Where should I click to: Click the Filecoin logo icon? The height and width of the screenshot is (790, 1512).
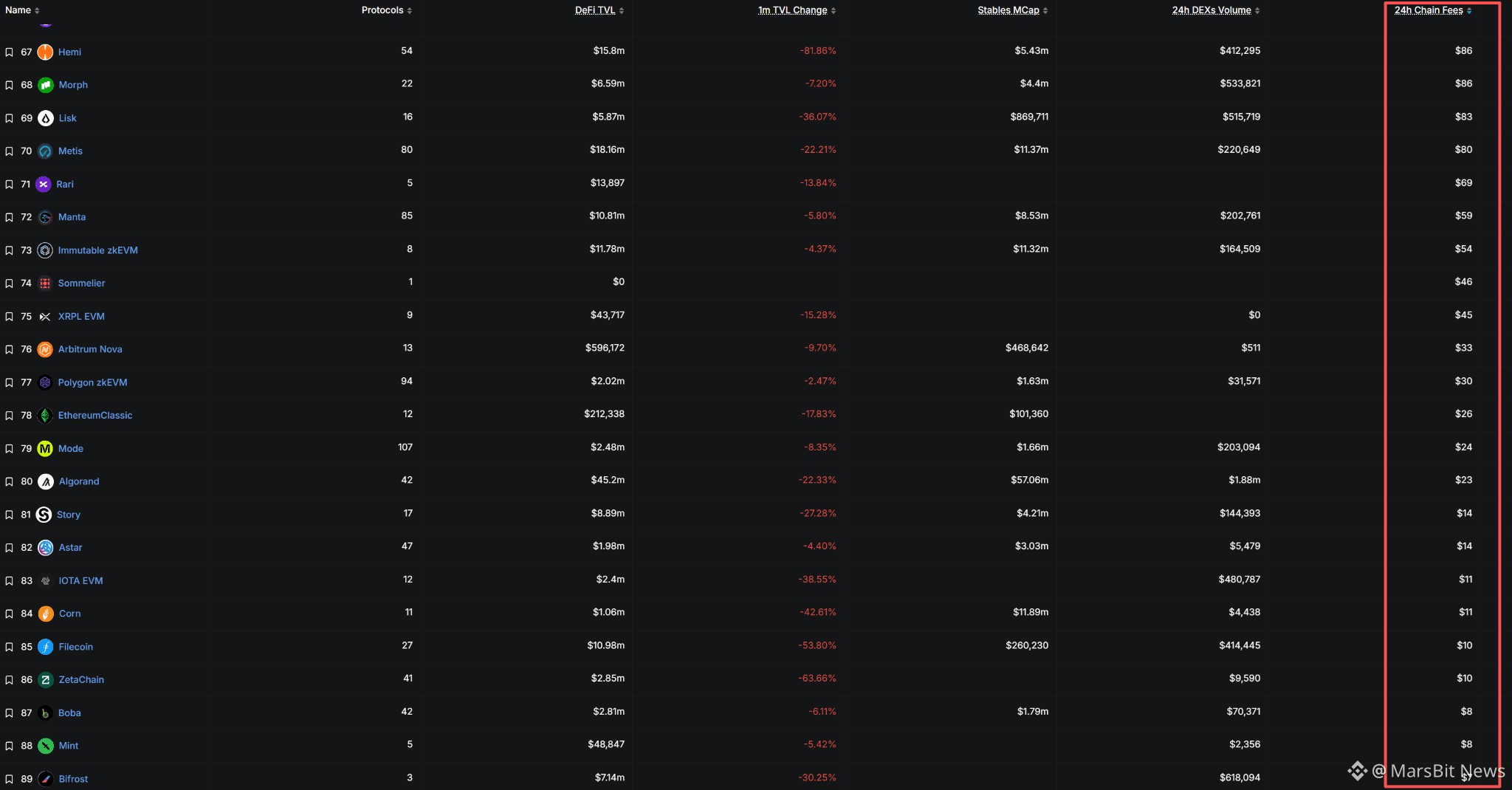coord(46,647)
